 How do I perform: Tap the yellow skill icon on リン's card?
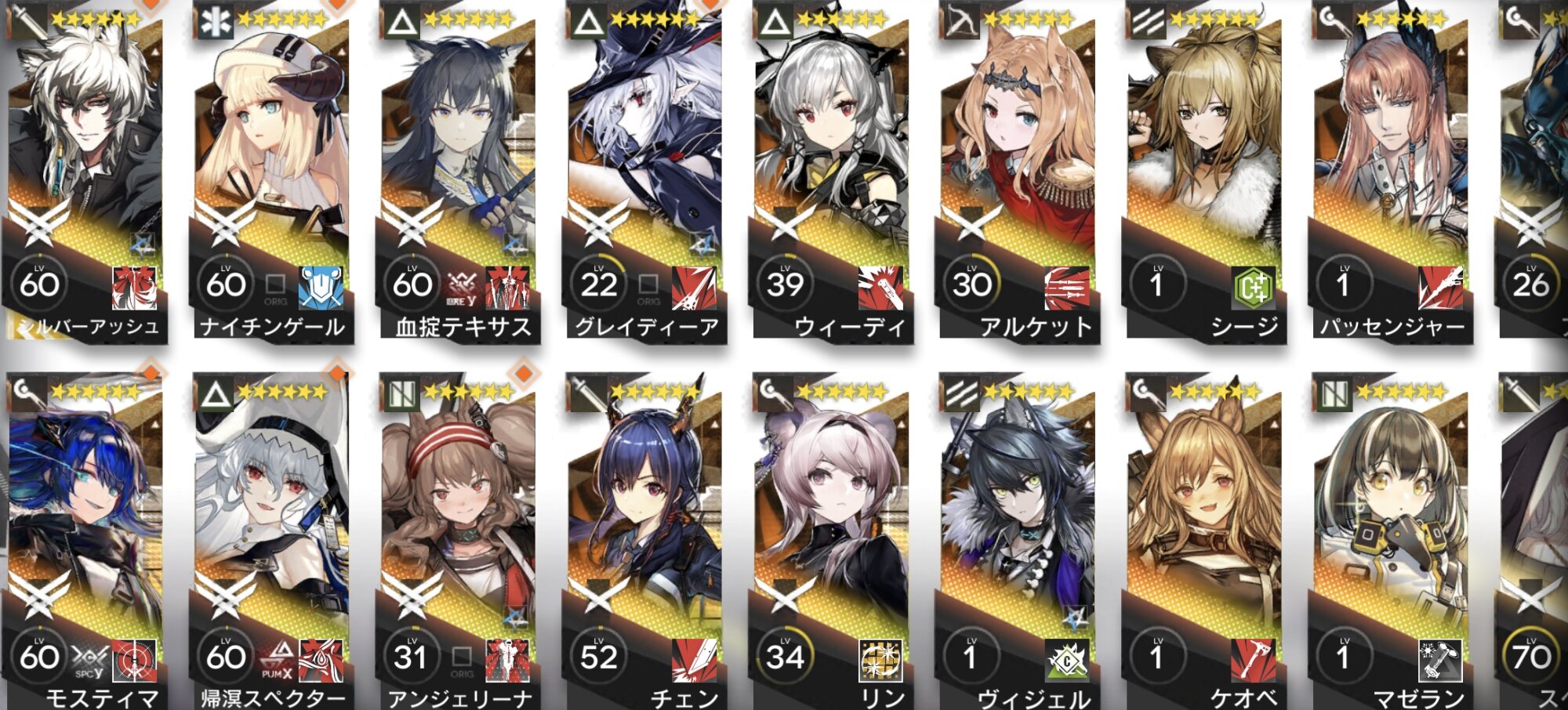pyautogui.click(x=880, y=660)
